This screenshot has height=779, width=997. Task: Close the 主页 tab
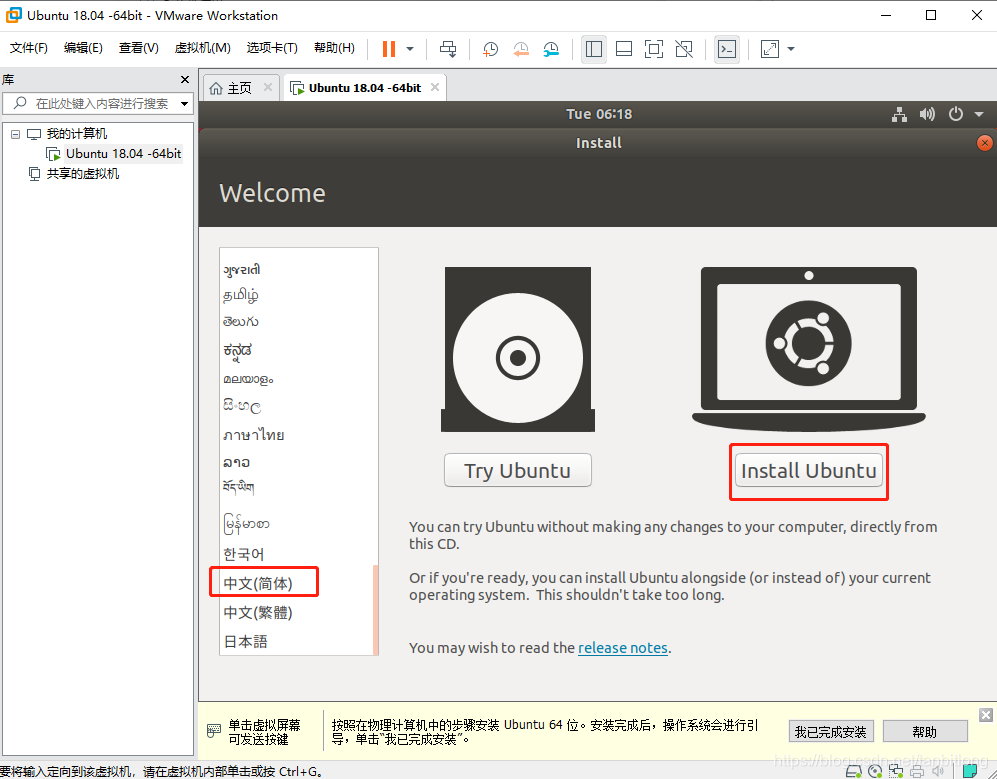click(268, 87)
